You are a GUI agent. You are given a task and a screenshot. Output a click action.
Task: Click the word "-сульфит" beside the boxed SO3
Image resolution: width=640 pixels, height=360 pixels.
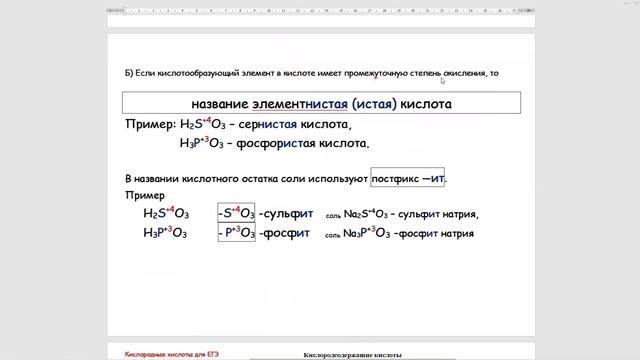coord(286,213)
